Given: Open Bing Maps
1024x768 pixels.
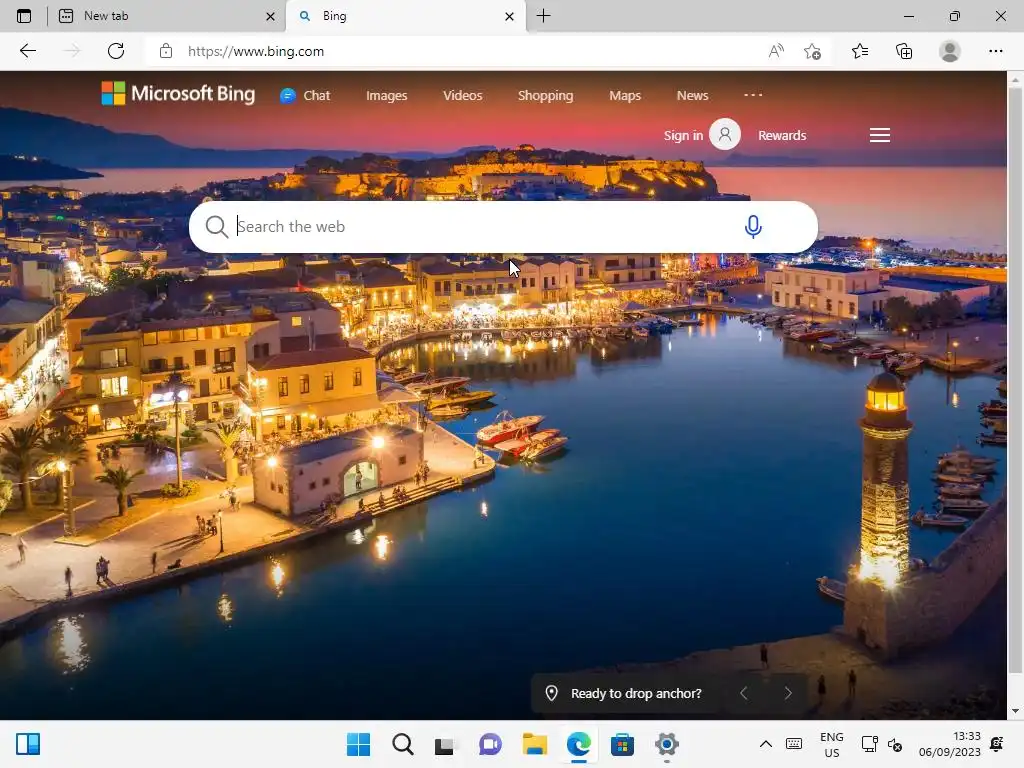Looking at the screenshot, I should (625, 95).
